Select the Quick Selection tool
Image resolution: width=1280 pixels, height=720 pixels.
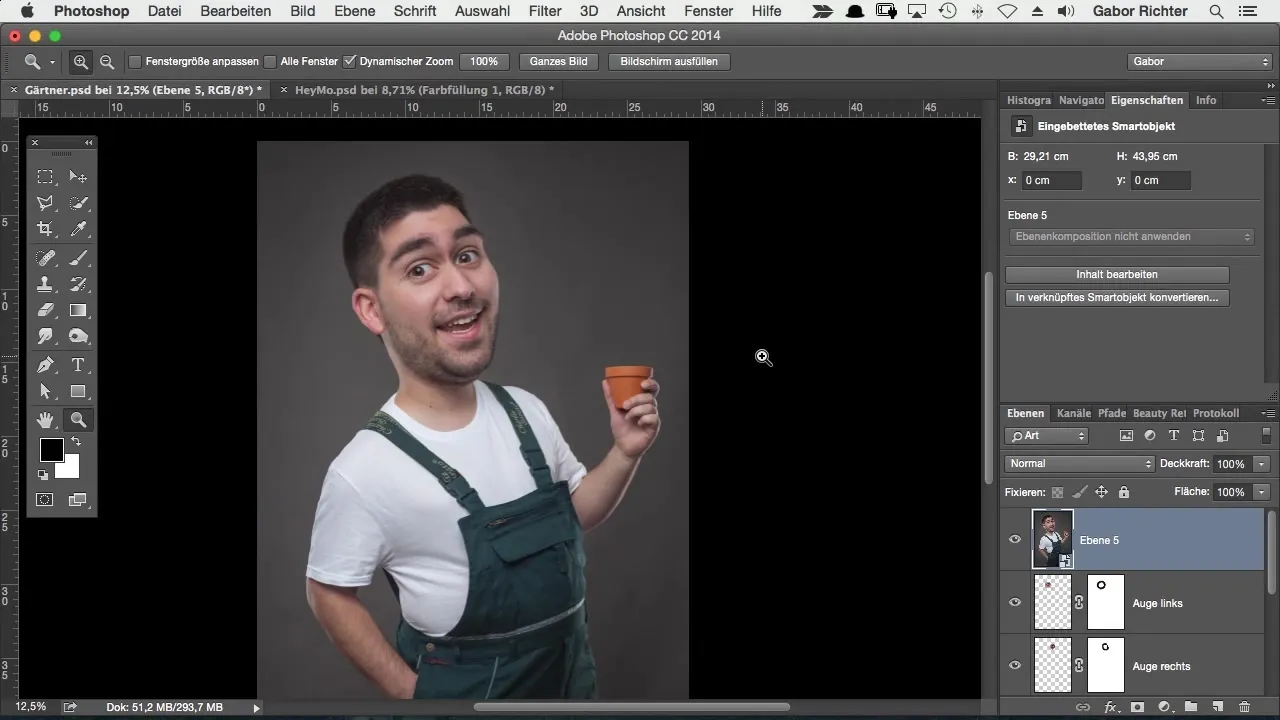[x=78, y=203]
